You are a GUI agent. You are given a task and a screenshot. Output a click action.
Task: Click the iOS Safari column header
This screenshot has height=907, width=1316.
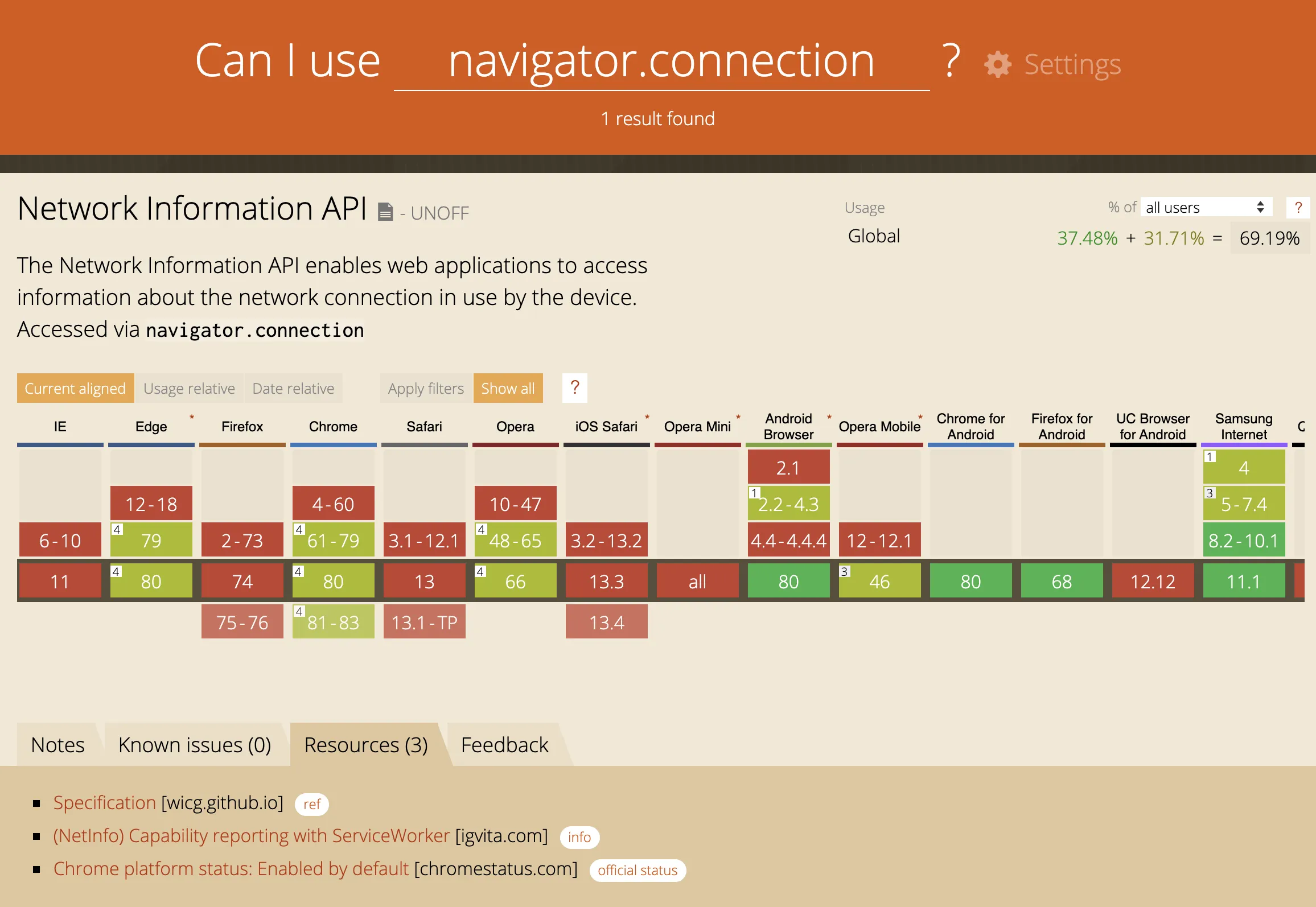point(607,426)
